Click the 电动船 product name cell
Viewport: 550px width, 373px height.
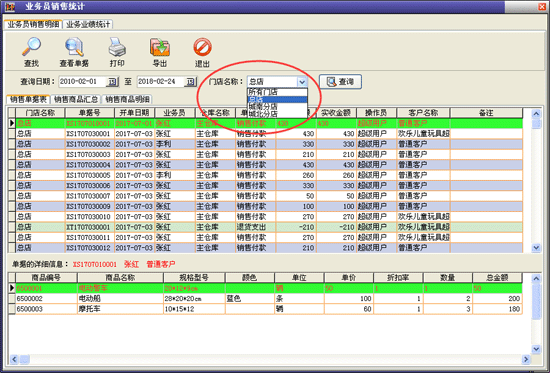(120, 299)
